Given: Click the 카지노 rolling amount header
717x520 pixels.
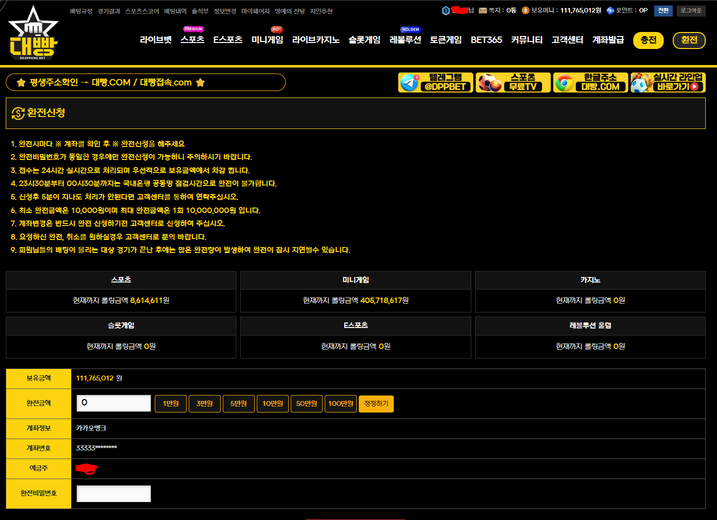Looking at the screenshot, I should 590,280.
